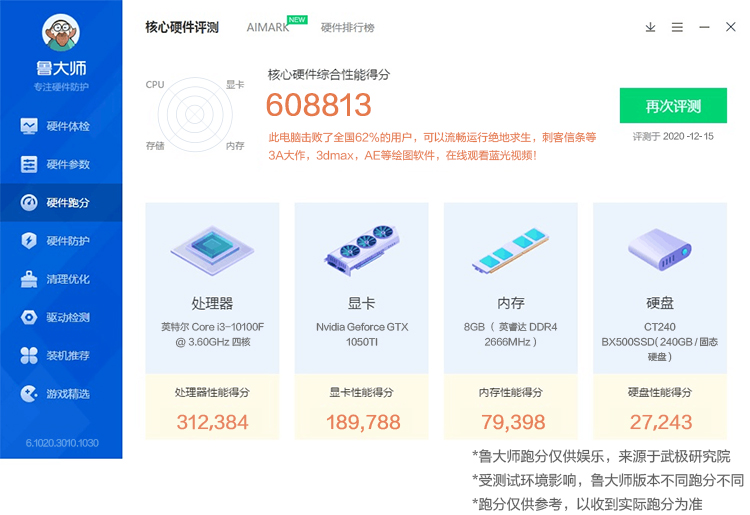Click the 评测于 2020-12-15 date text
Viewport: 750px width, 515px height.
tap(673, 137)
